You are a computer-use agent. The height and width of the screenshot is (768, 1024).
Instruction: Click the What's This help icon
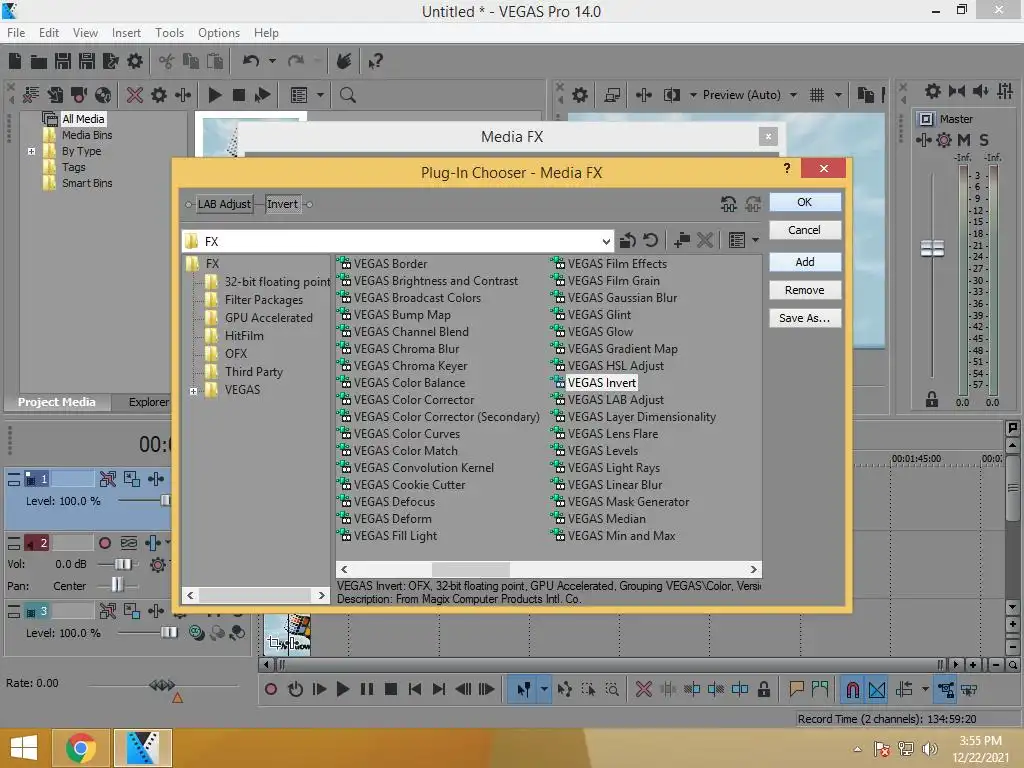(x=375, y=61)
